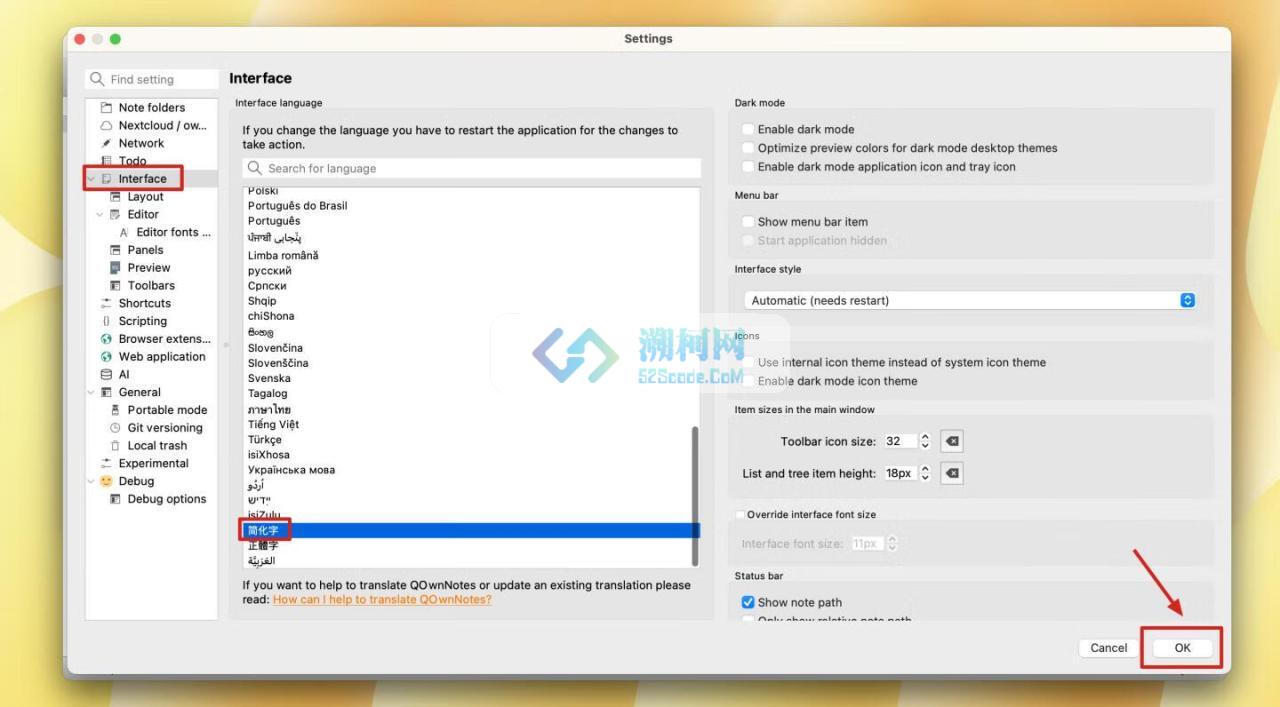Open the Local trash page
The width and height of the screenshot is (1280, 707).
pyautogui.click(x=157, y=446)
